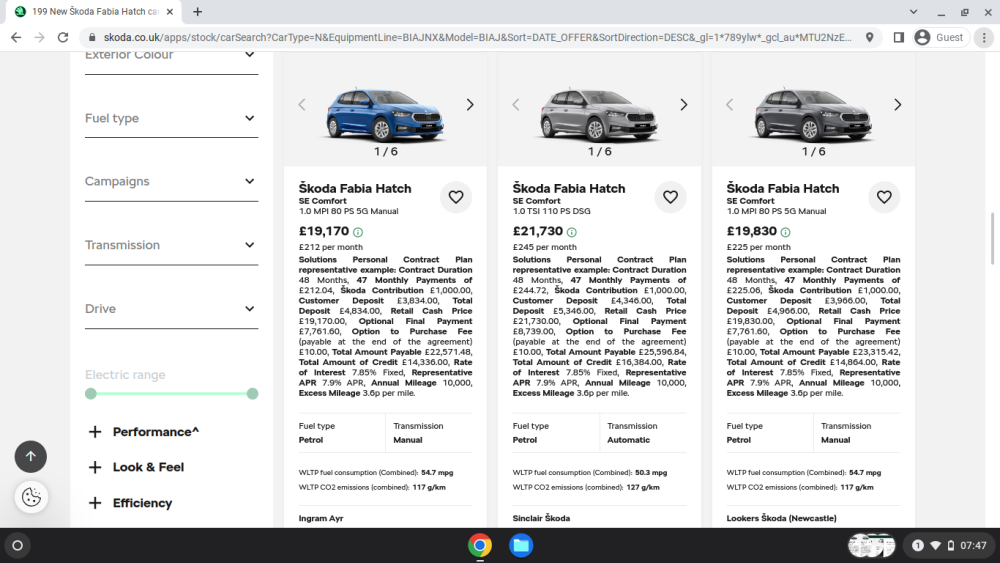1000x563 pixels.
Task: Expand Transmission filter
Action: coord(172,245)
